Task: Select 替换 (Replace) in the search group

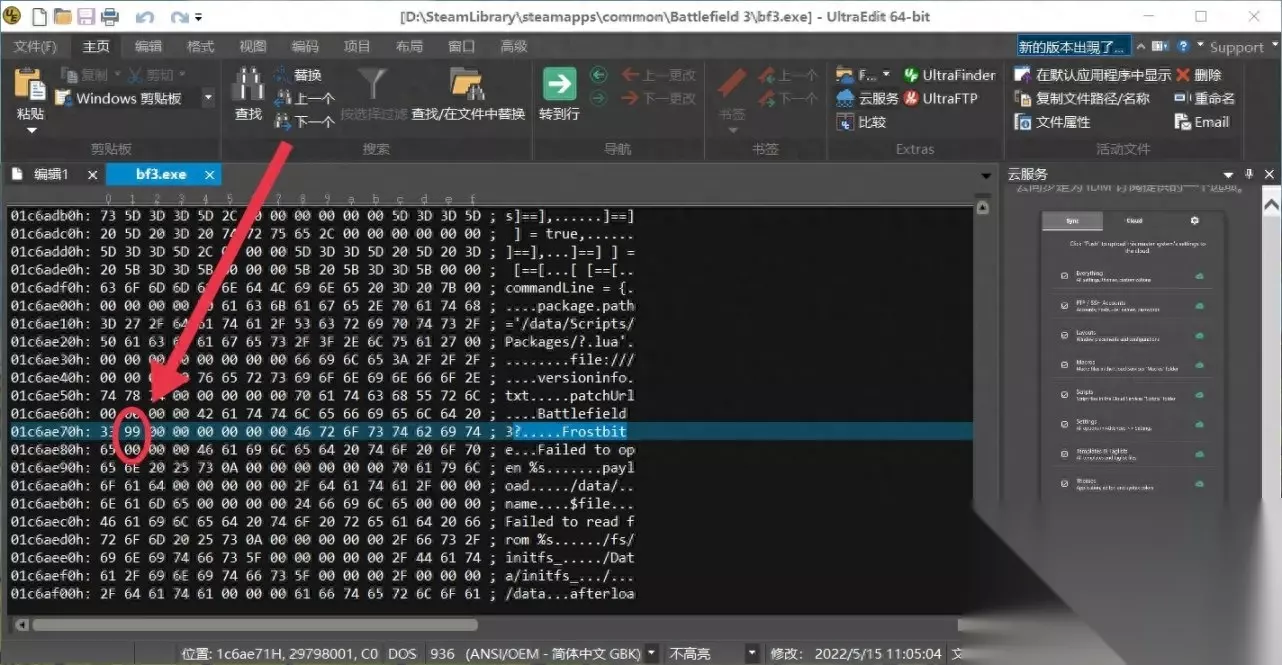Action: [x=297, y=76]
